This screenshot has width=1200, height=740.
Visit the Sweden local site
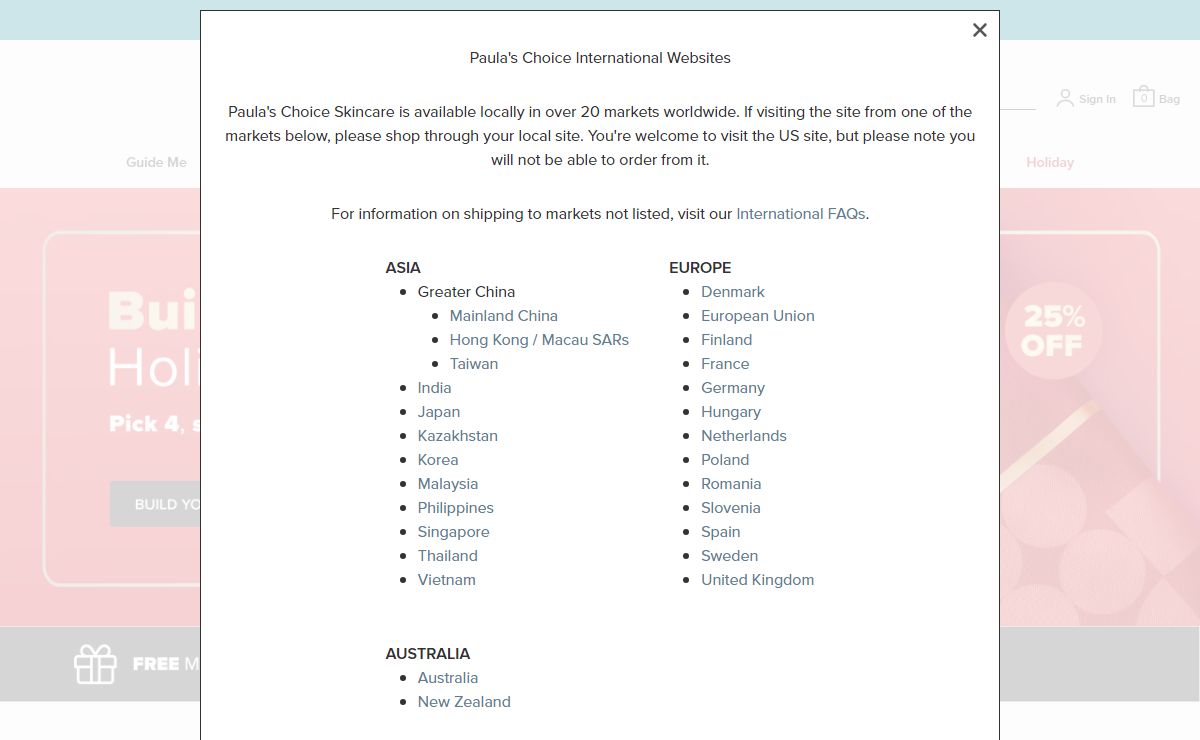(x=730, y=556)
